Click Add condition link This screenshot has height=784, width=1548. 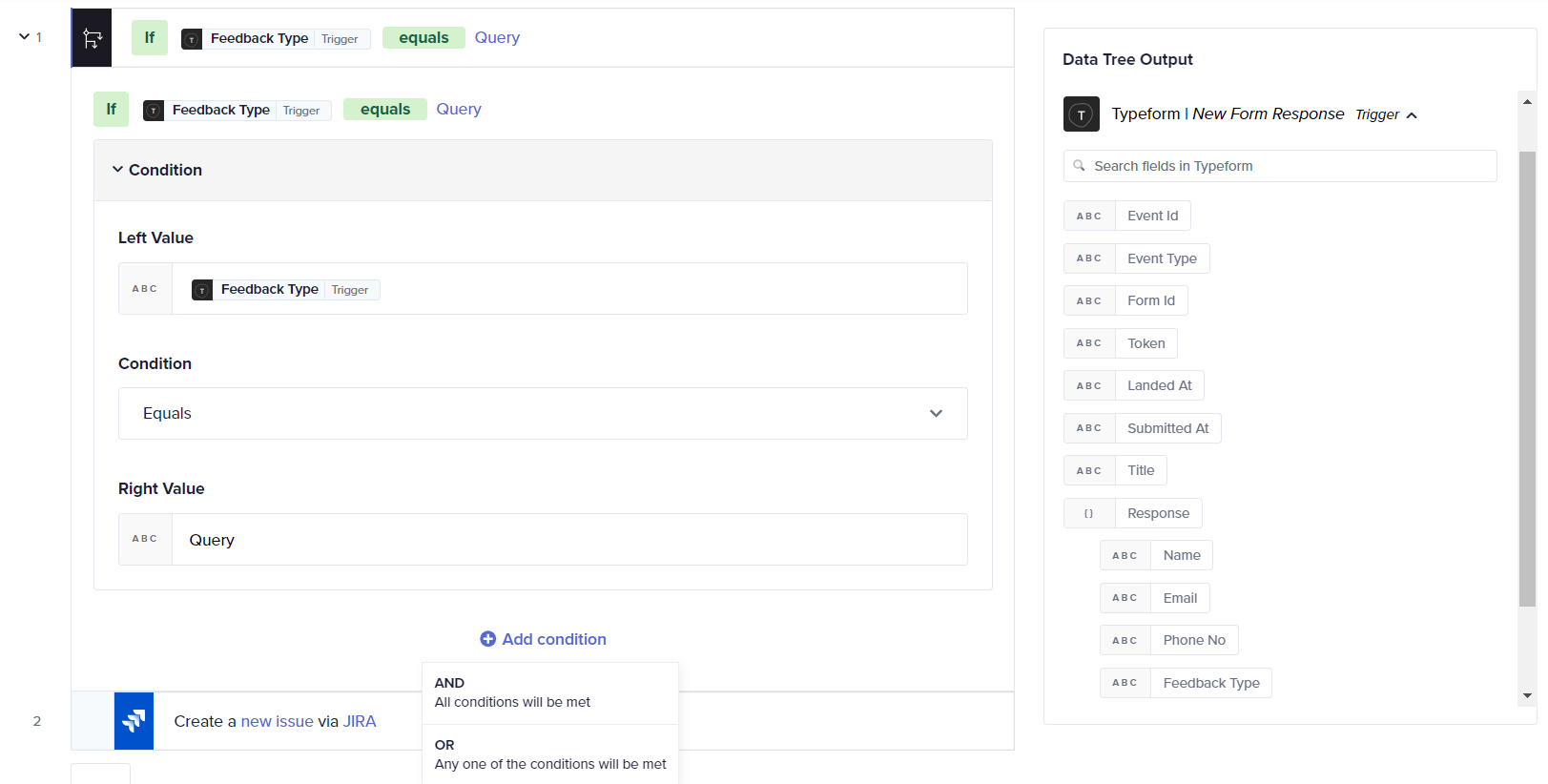(x=543, y=639)
